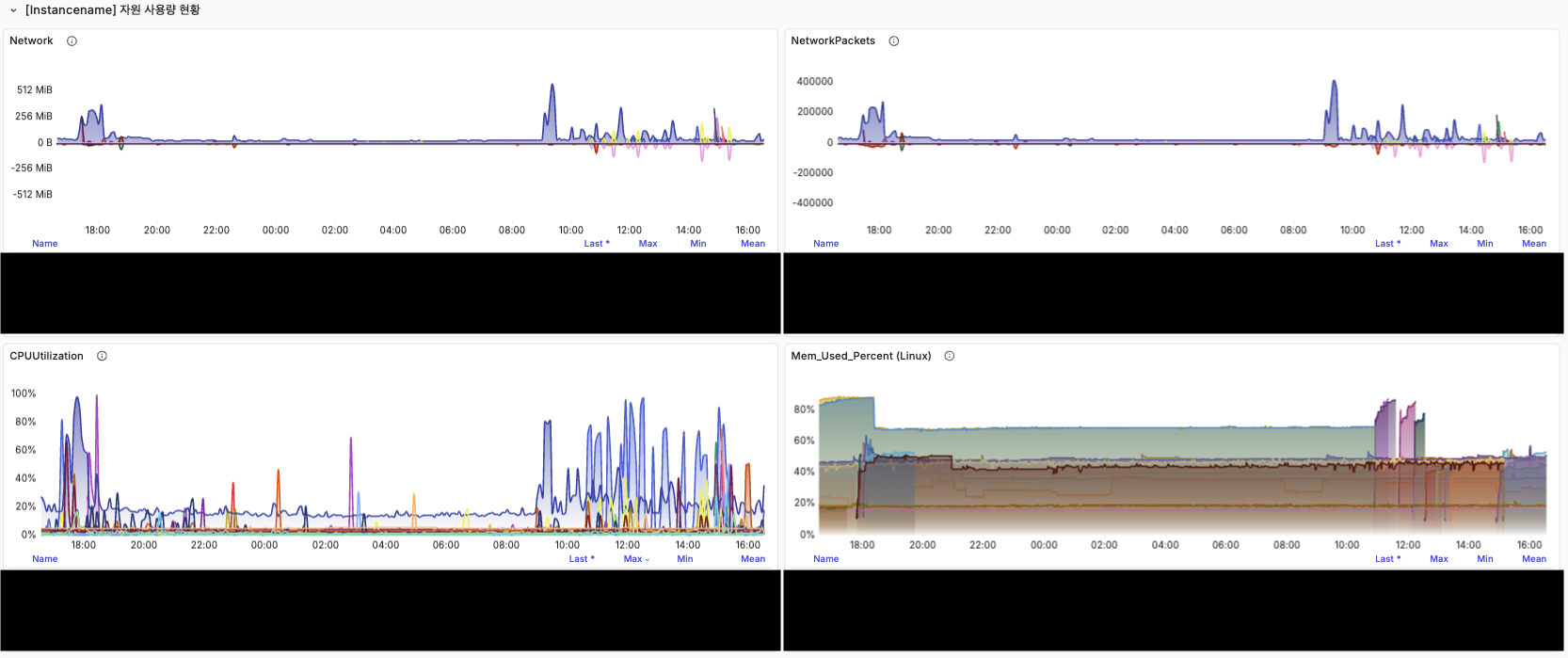The height and width of the screenshot is (658, 1568).
Task: Open the NetworkPackets panel title menu
Action: (832, 41)
